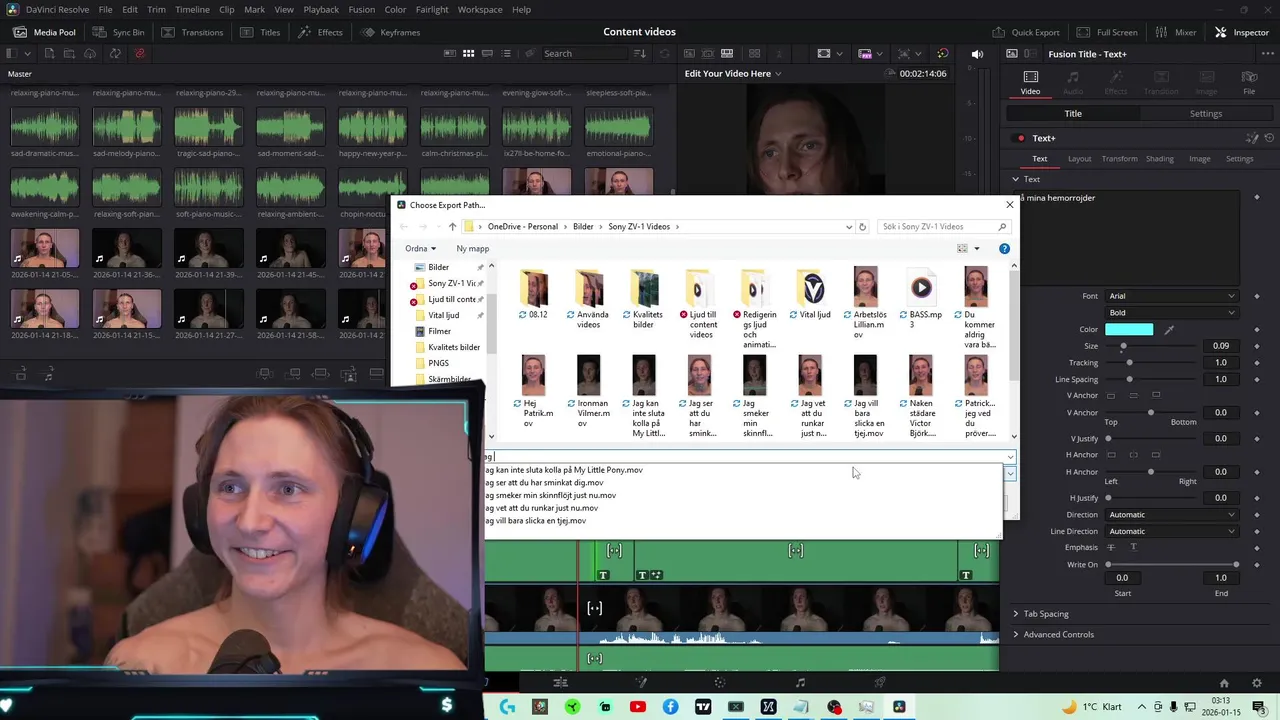Click in the media pool Search field

[x=585, y=53]
